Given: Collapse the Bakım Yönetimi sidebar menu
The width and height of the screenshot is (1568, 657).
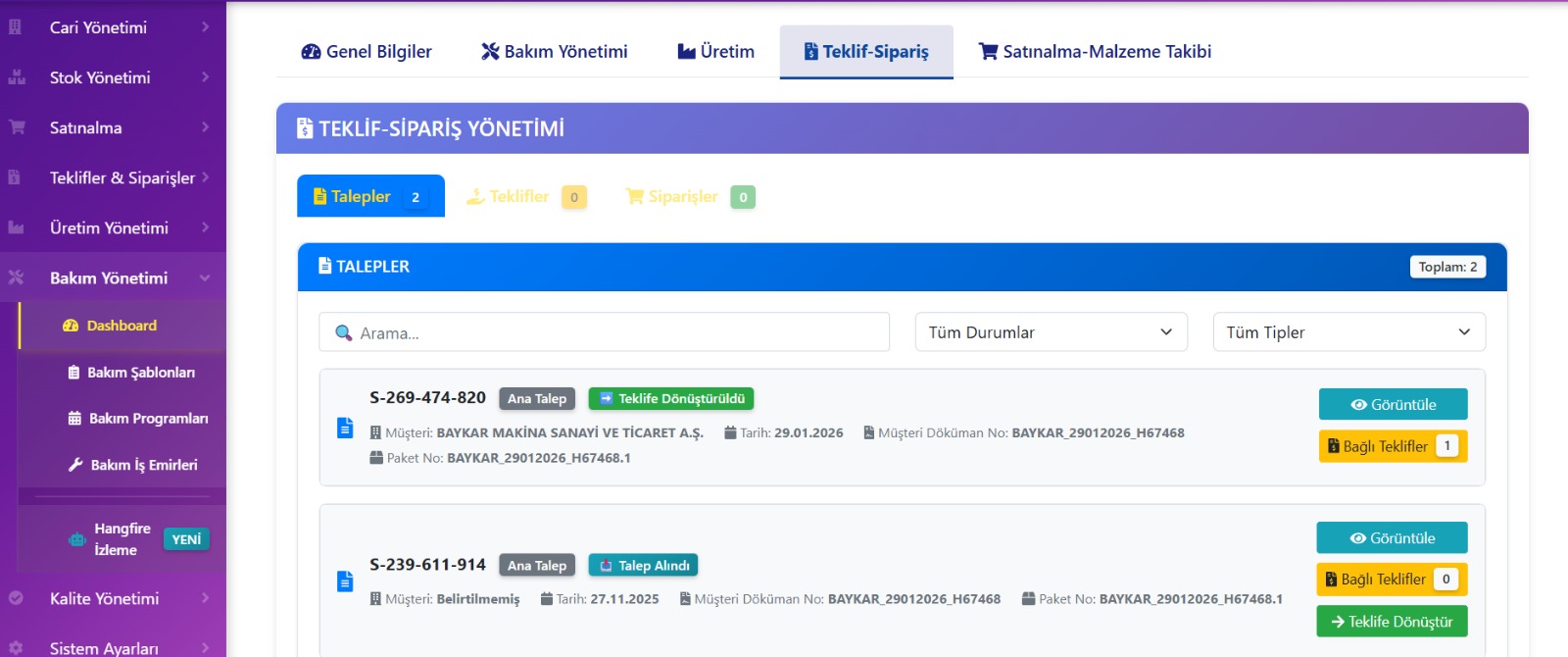Looking at the screenshot, I should pos(109,278).
